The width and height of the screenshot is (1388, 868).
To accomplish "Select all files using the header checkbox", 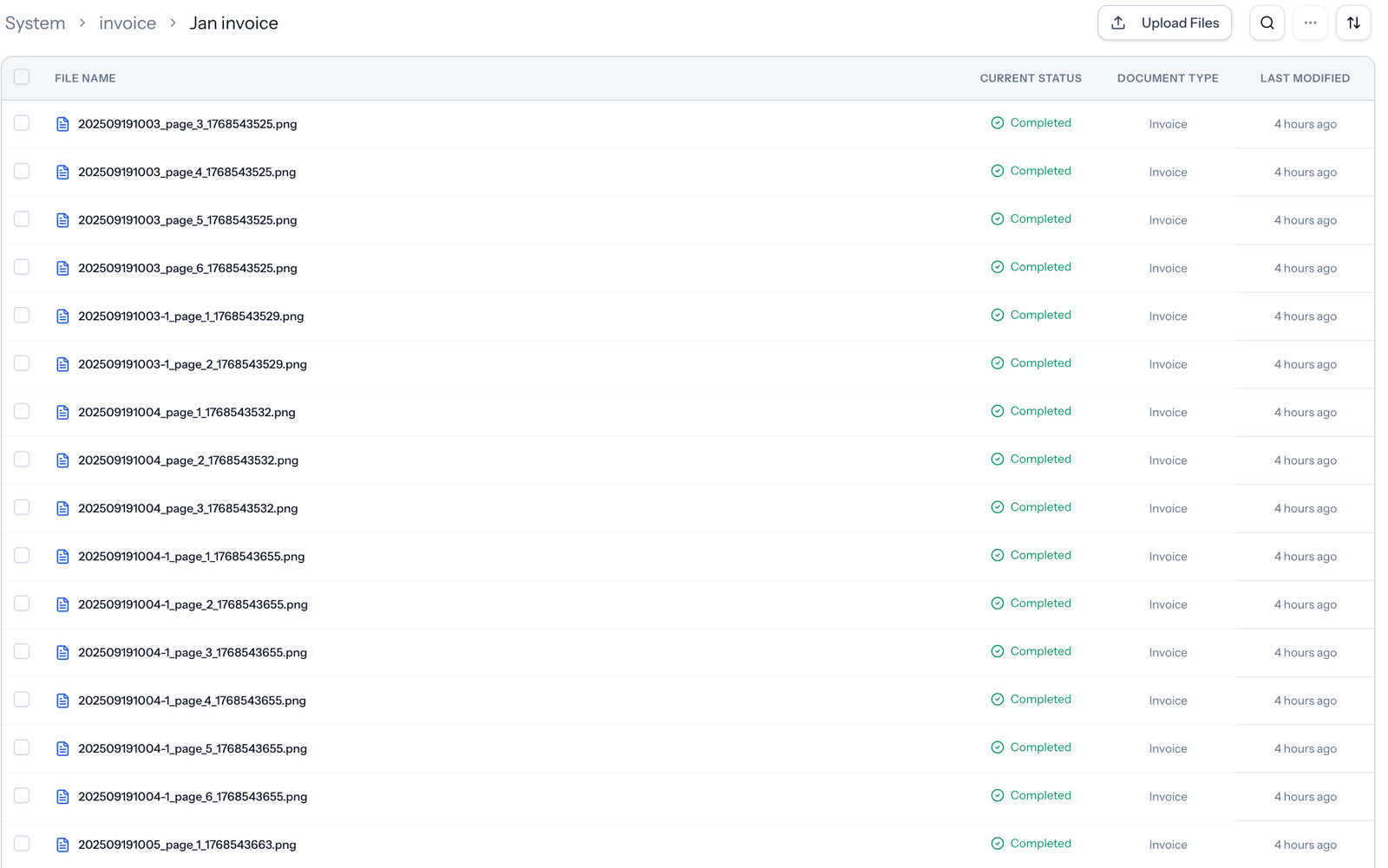I will (x=22, y=76).
